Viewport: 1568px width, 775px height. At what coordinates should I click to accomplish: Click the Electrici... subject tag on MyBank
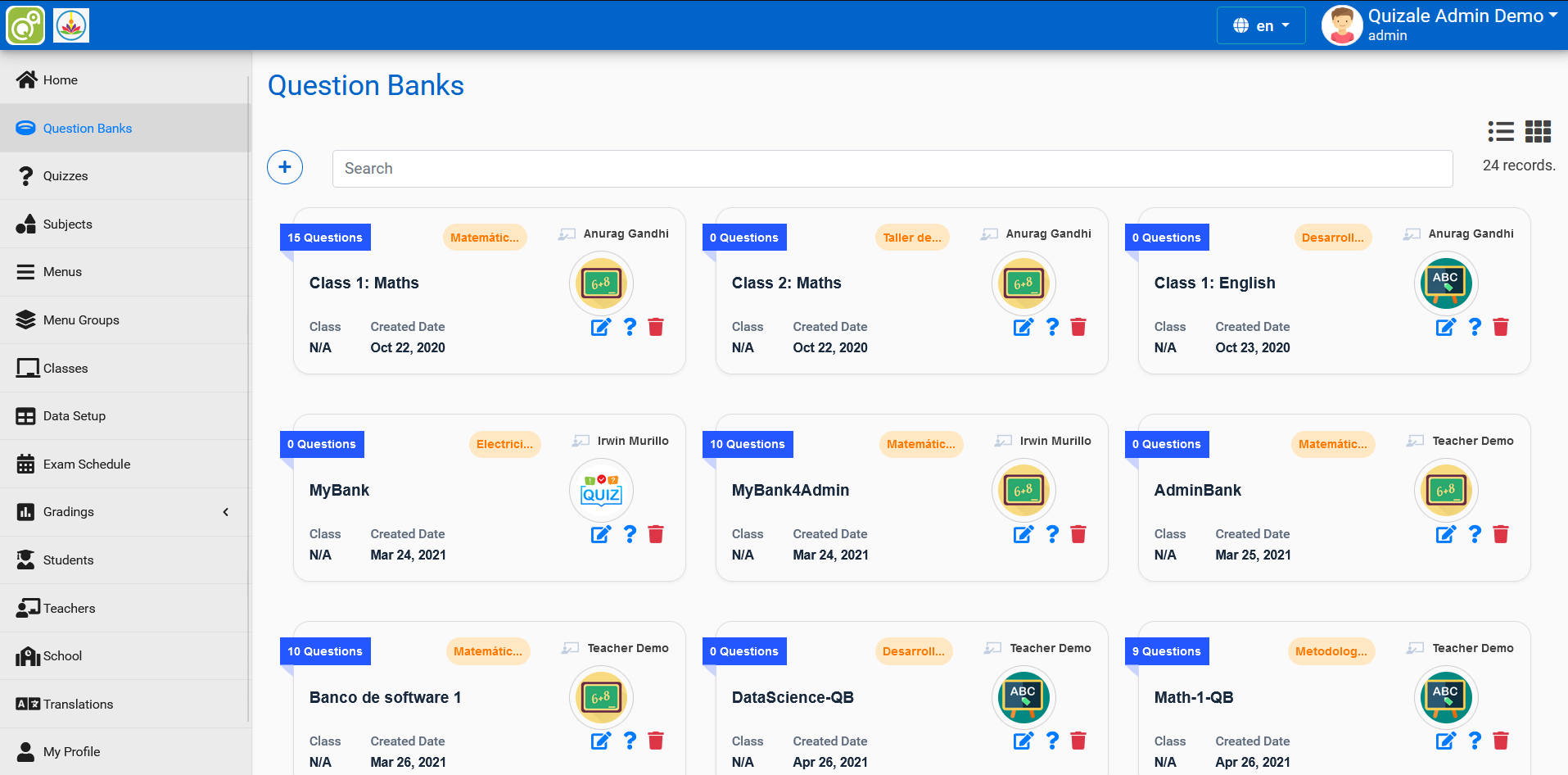[x=504, y=444]
